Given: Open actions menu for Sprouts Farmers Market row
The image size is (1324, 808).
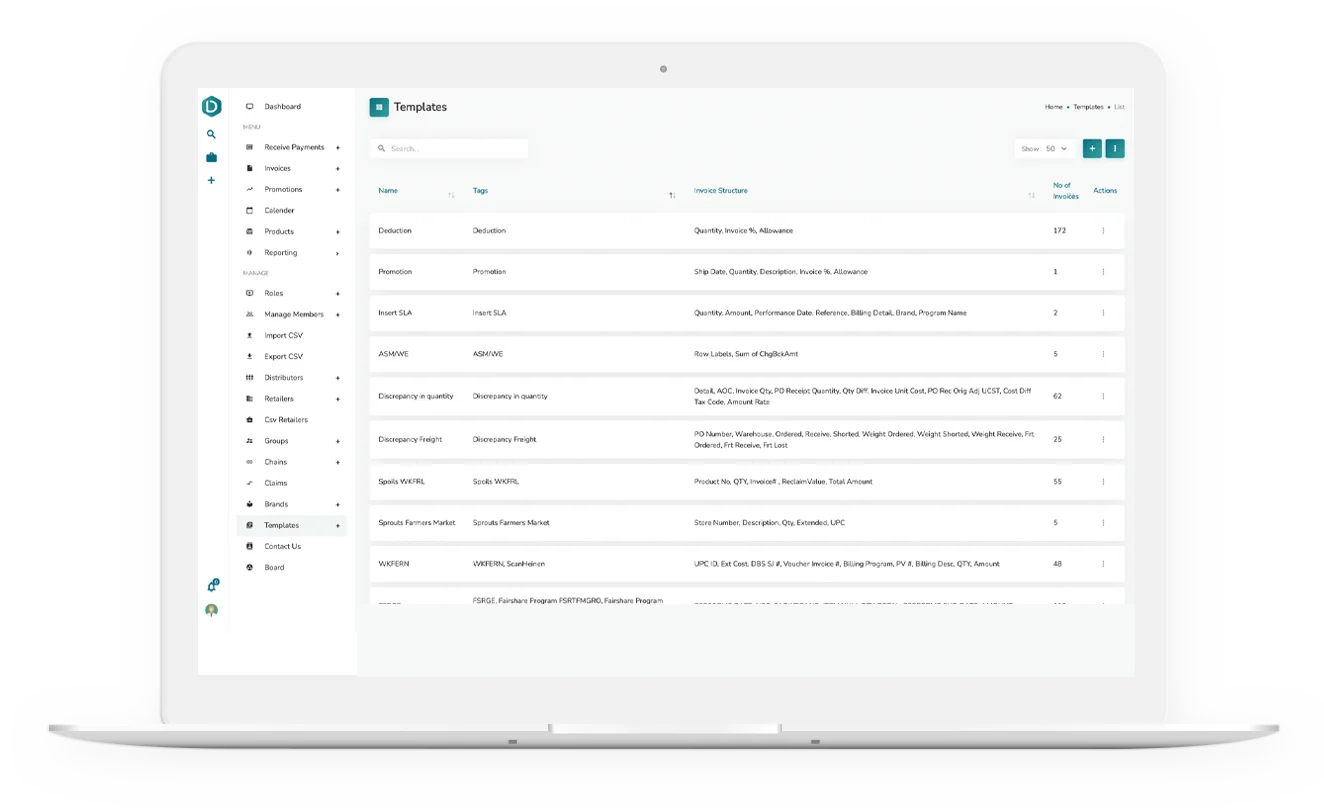Looking at the screenshot, I should point(1103,523).
